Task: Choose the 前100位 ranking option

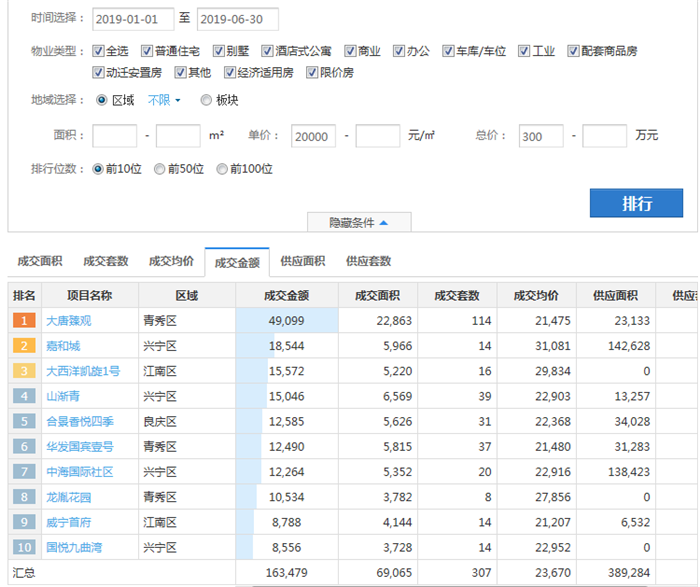Action: pos(222,169)
